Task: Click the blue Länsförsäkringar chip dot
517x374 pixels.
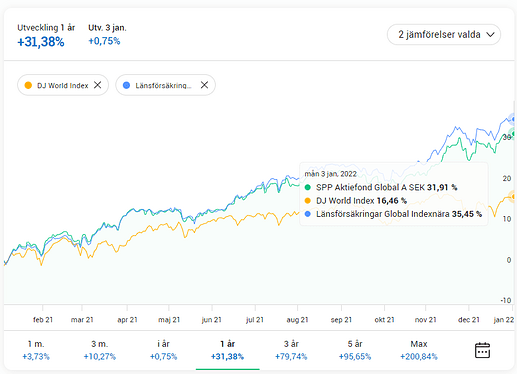Action: click(x=126, y=85)
